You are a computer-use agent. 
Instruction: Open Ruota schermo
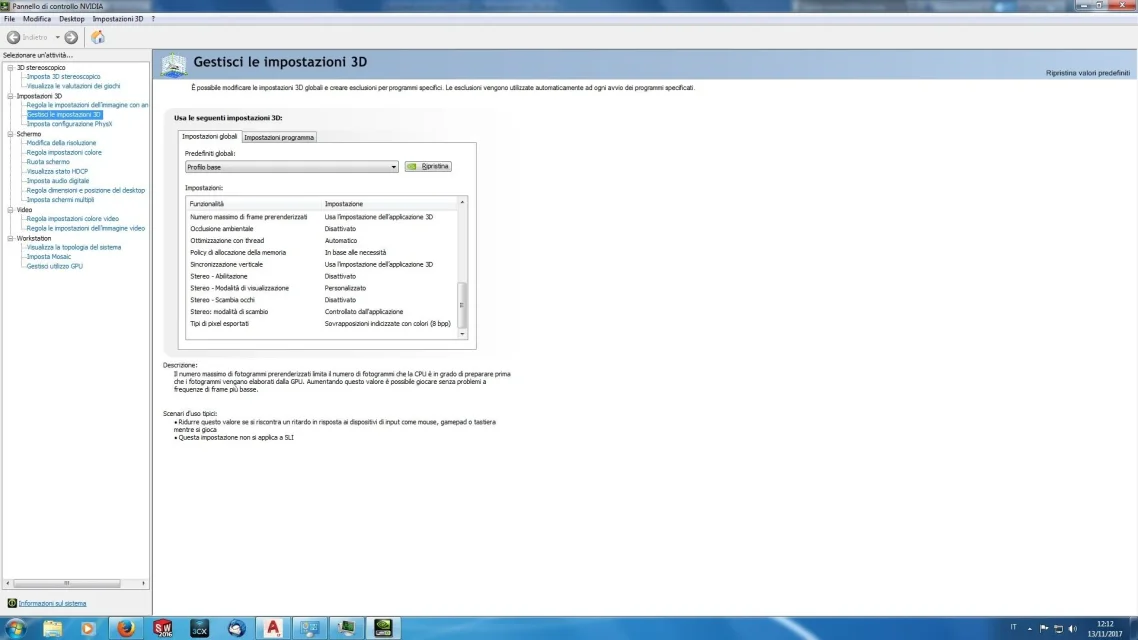click(48, 162)
